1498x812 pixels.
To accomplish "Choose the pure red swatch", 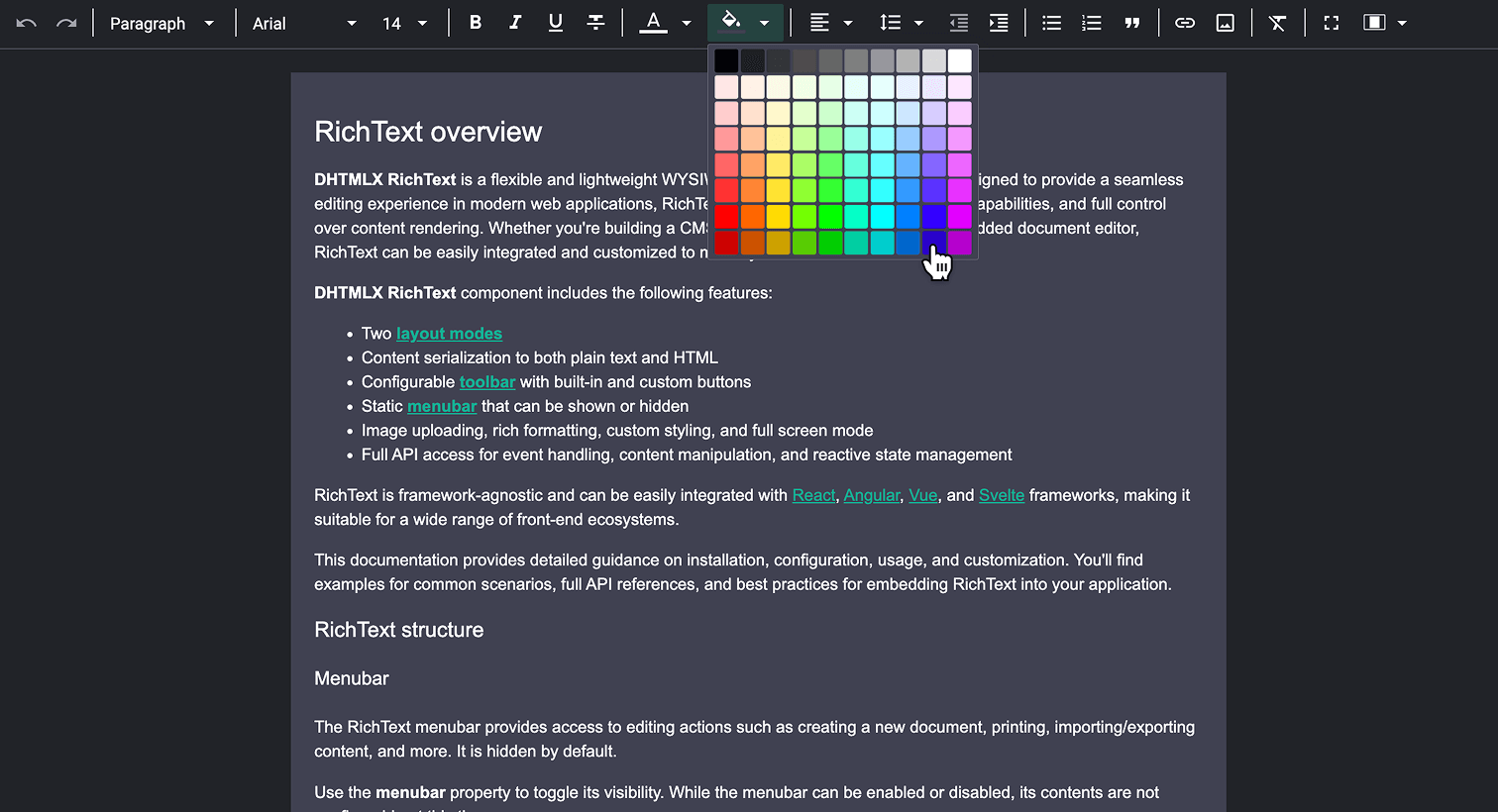I will (727, 217).
